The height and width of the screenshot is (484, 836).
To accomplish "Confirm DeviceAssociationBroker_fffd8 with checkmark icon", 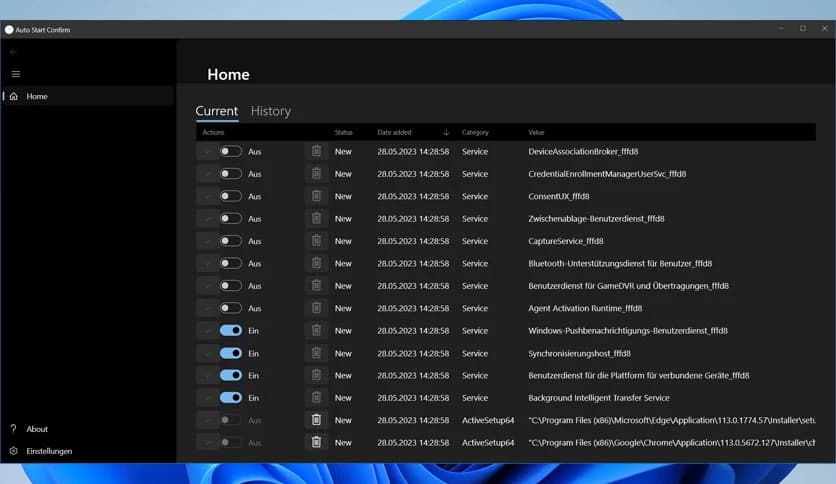I will [x=207, y=151].
